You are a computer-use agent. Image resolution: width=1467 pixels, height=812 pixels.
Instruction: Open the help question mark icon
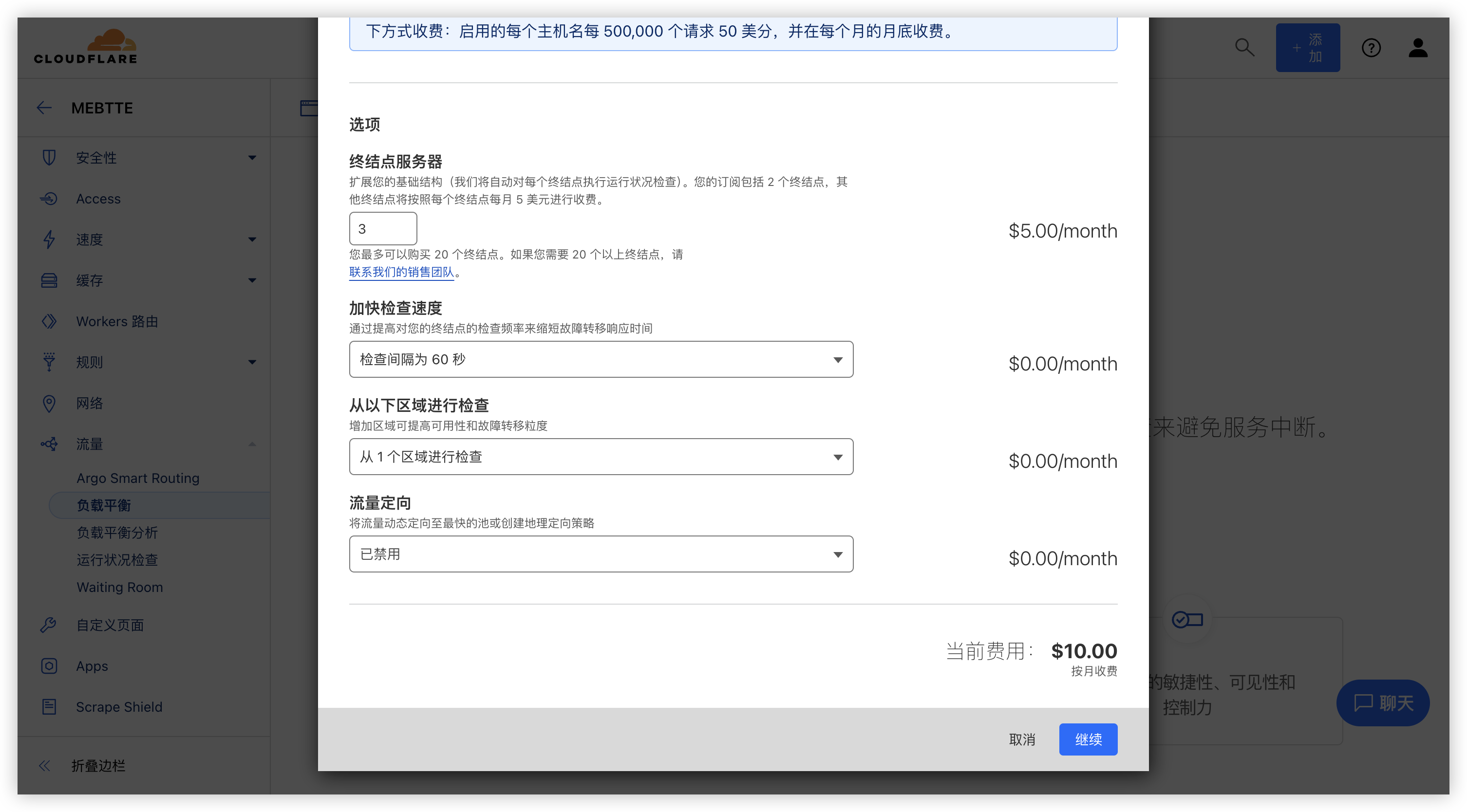(1371, 48)
